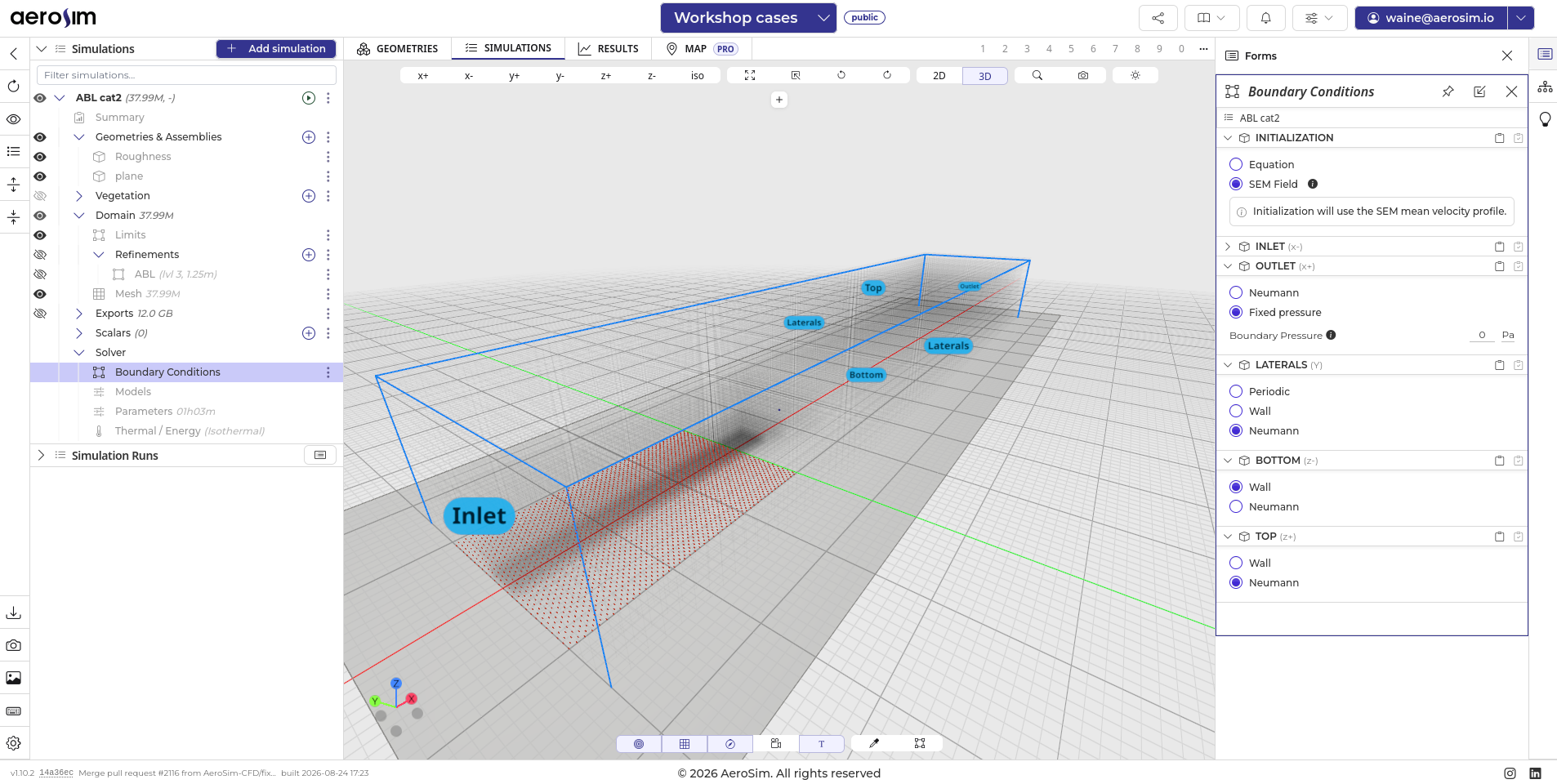Screen dimensions: 1557x784
Task: Take viewport screenshot with camera icon
Action: tap(1083, 75)
